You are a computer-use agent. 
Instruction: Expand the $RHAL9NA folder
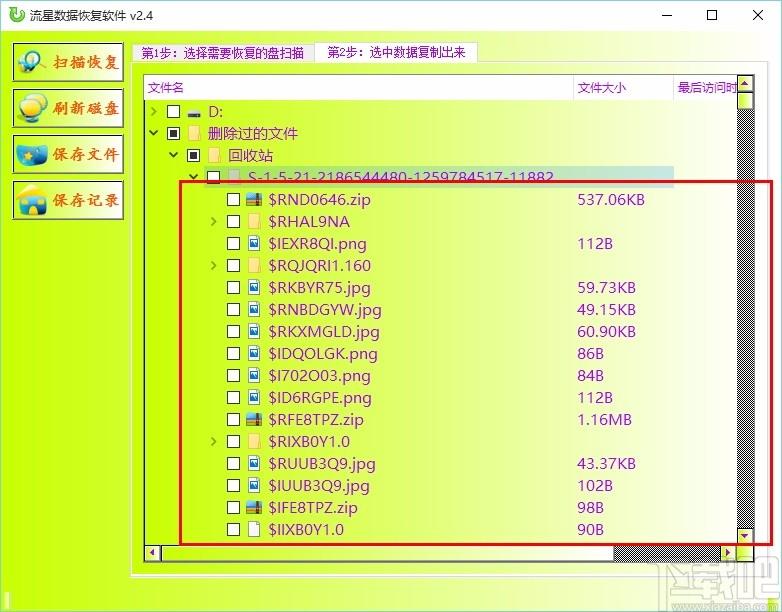point(213,221)
